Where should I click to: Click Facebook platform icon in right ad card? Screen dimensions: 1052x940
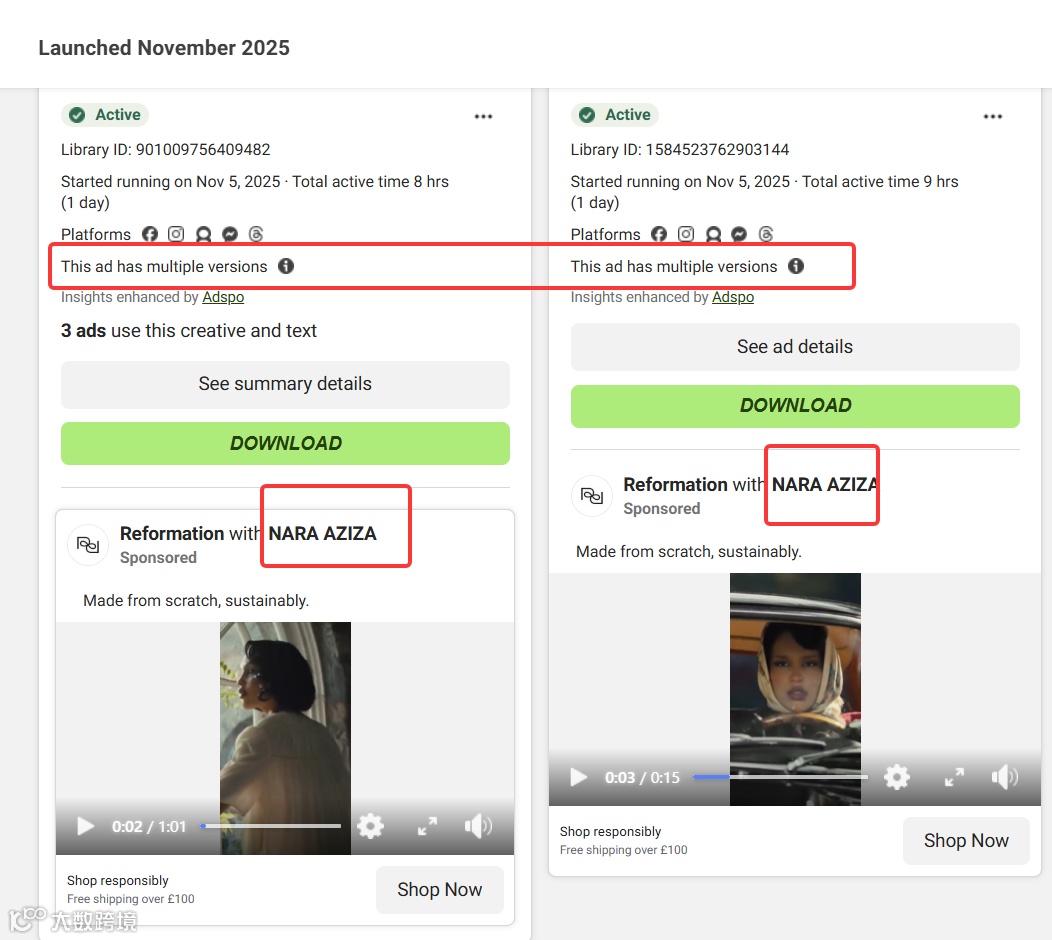(659, 233)
